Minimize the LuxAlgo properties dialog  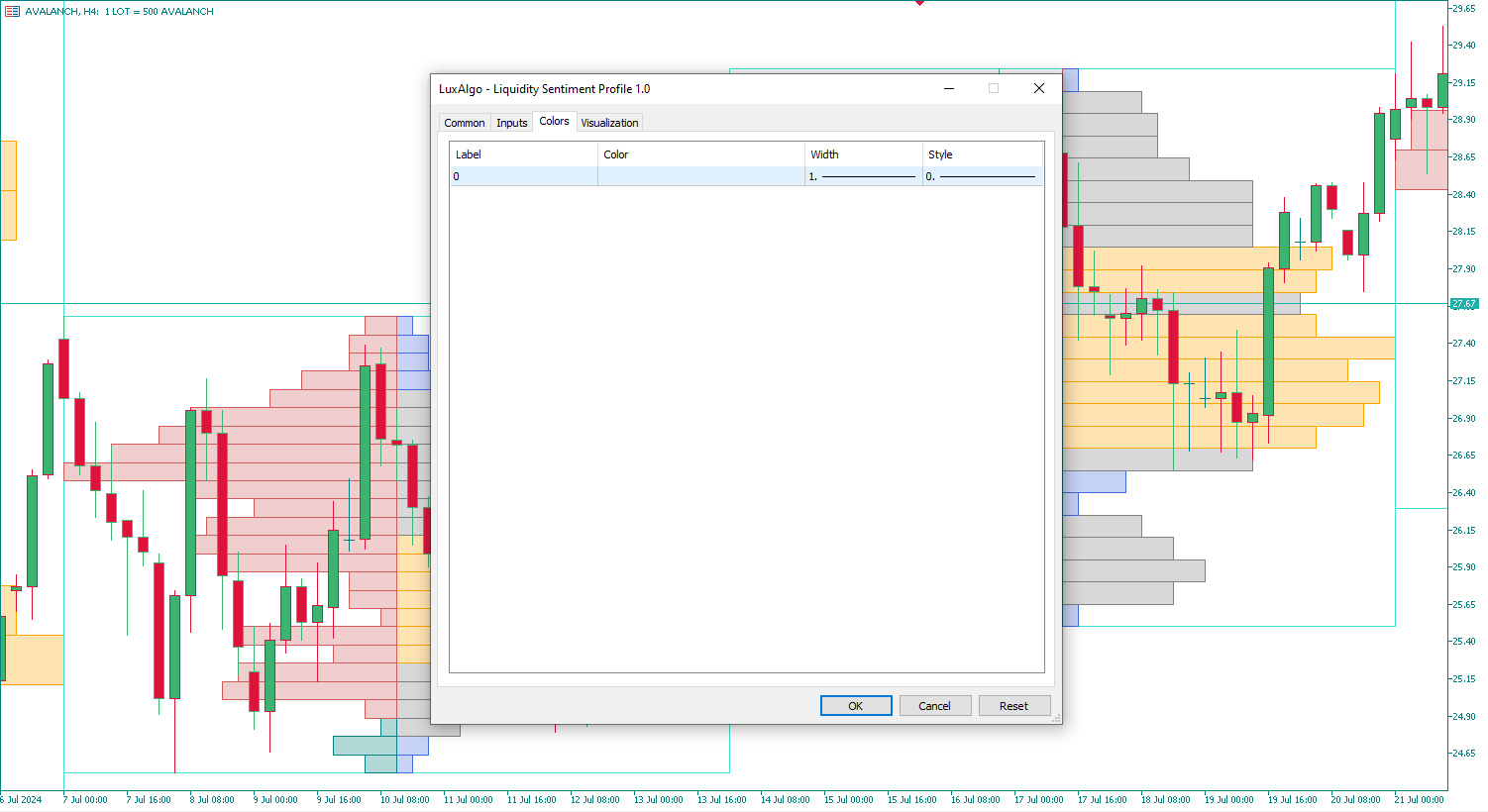point(948,88)
